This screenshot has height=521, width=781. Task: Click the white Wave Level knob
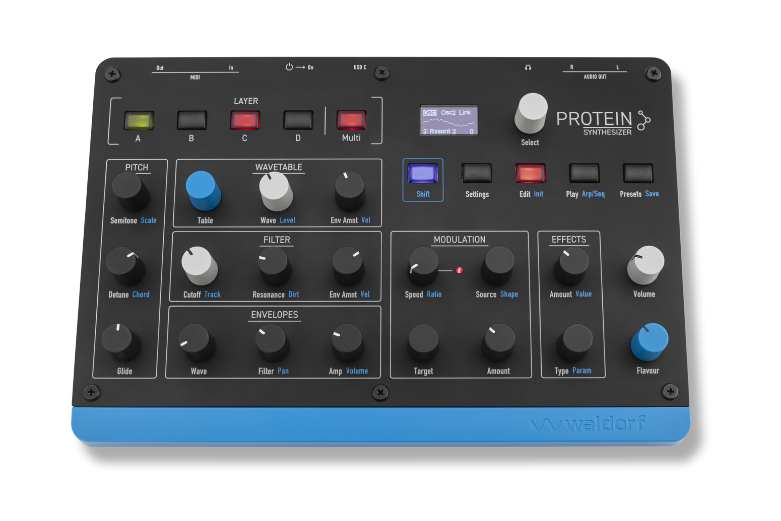[277, 188]
